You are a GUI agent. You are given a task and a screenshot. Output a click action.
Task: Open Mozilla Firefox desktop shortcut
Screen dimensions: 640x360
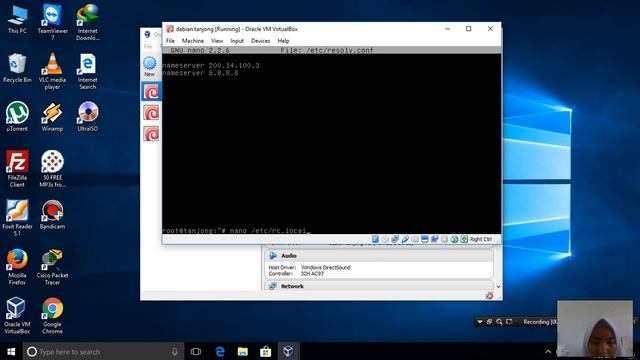[x=17, y=267]
